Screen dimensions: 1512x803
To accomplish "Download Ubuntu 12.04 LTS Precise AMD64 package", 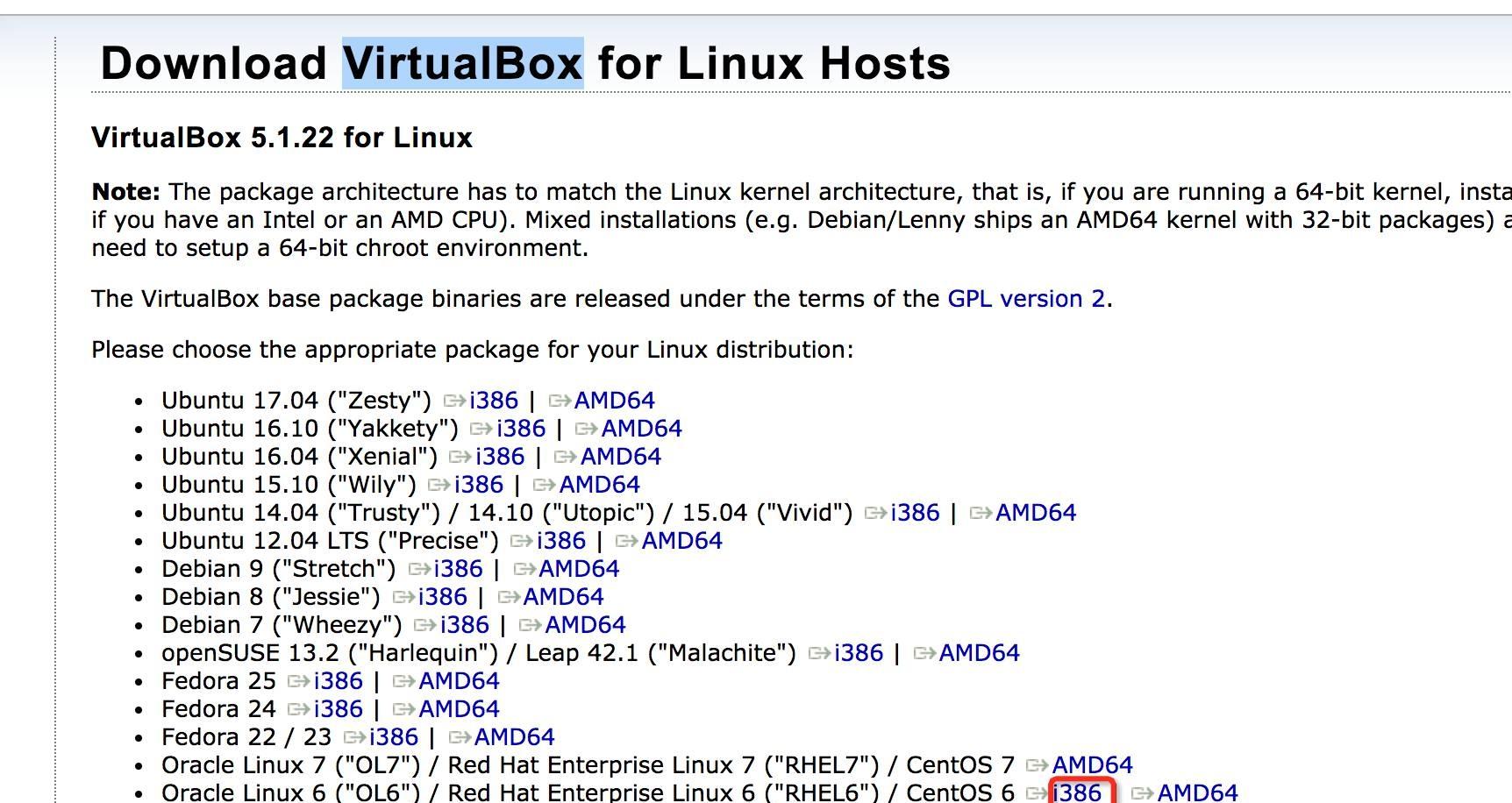I will coord(682,541).
